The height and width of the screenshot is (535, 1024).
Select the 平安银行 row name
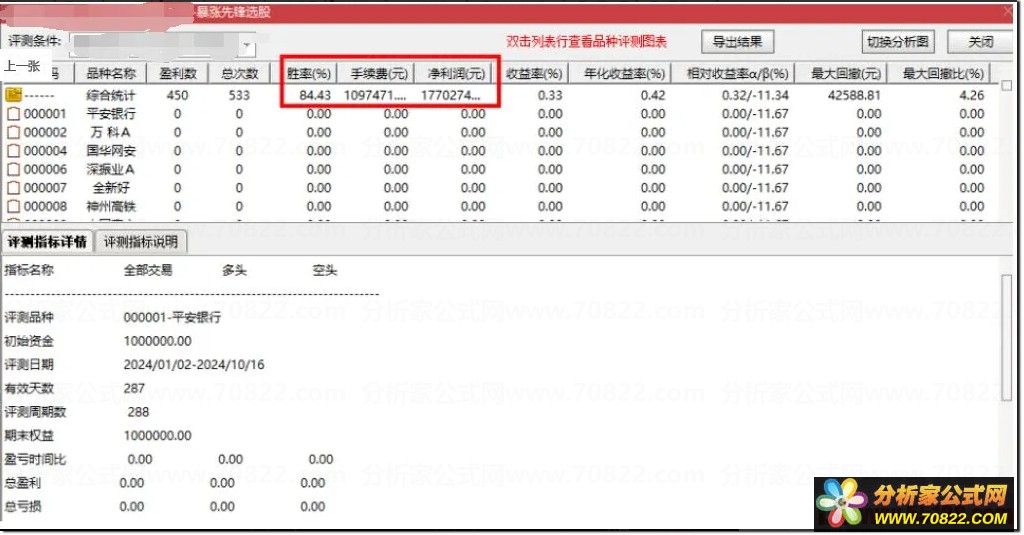111,114
